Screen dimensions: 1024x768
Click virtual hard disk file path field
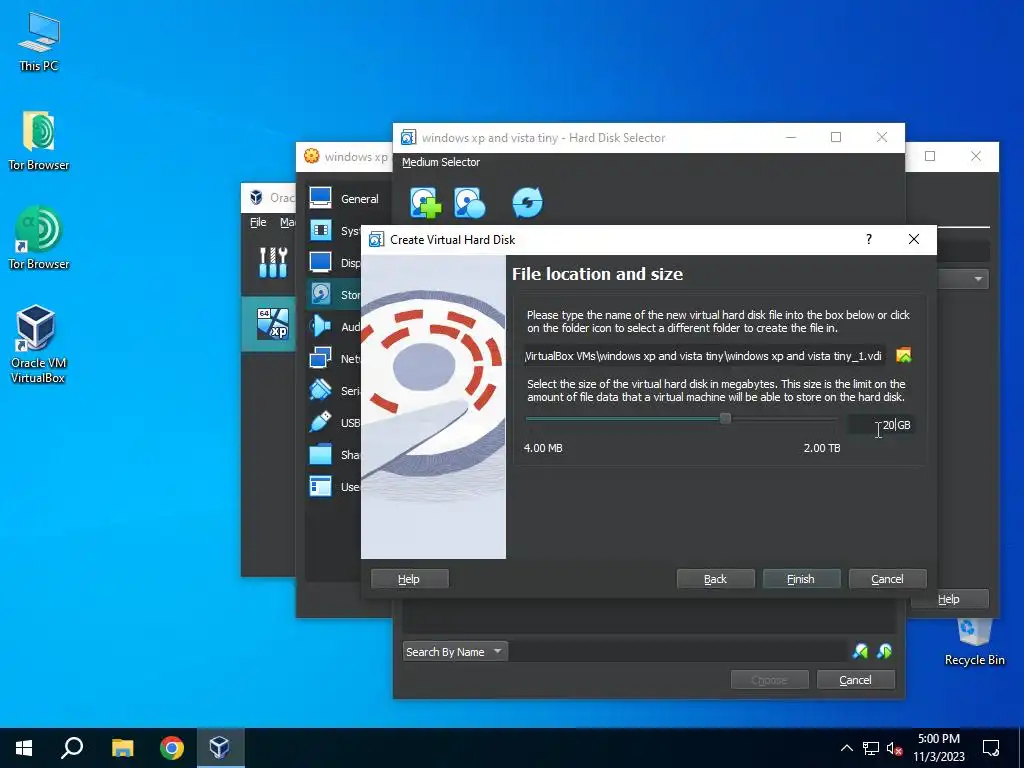coord(705,356)
